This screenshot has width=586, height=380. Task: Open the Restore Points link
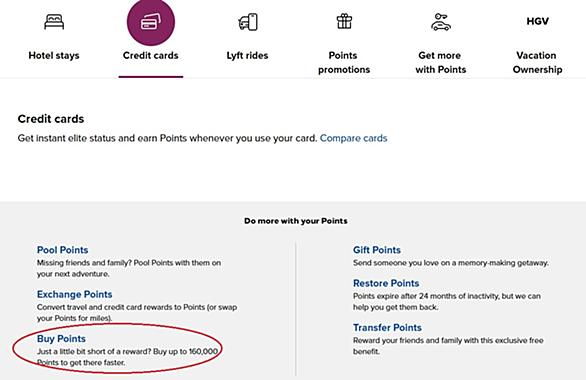tap(386, 283)
